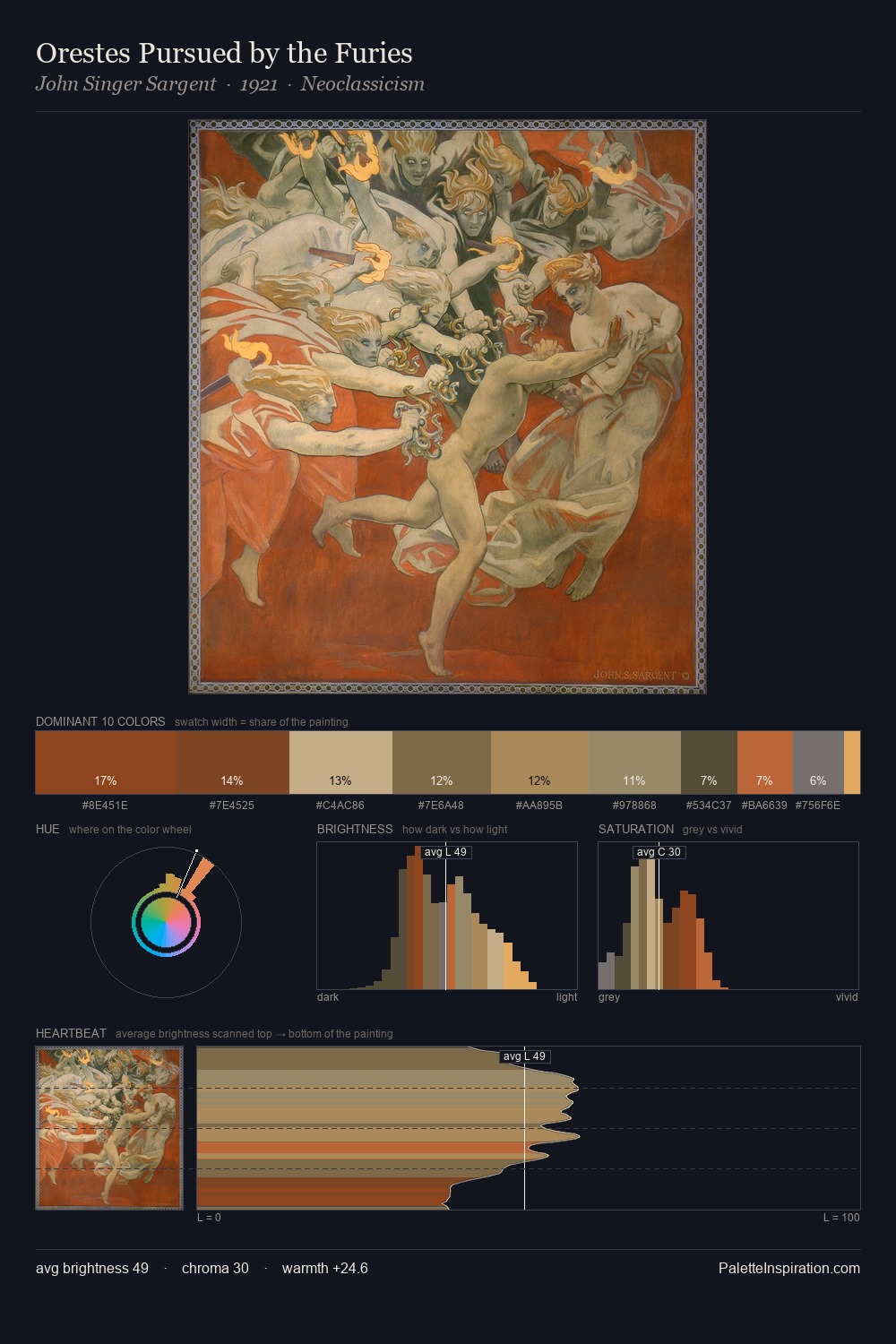Screen dimensions: 896x1344
Task: Click the 'grey' axis label under saturation
Action: [x=609, y=997]
